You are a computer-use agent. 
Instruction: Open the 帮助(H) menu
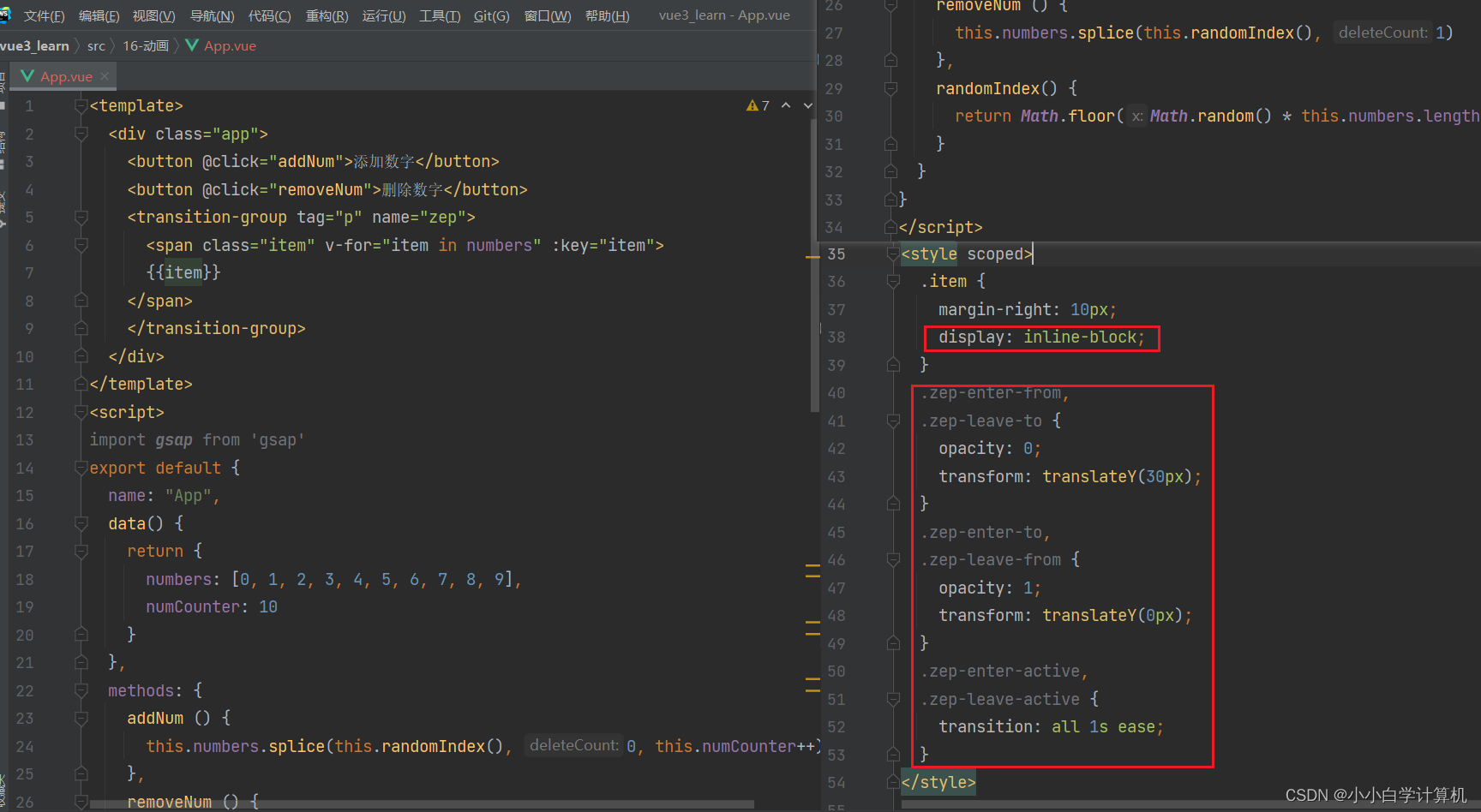pyautogui.click(x=607, y=15)
